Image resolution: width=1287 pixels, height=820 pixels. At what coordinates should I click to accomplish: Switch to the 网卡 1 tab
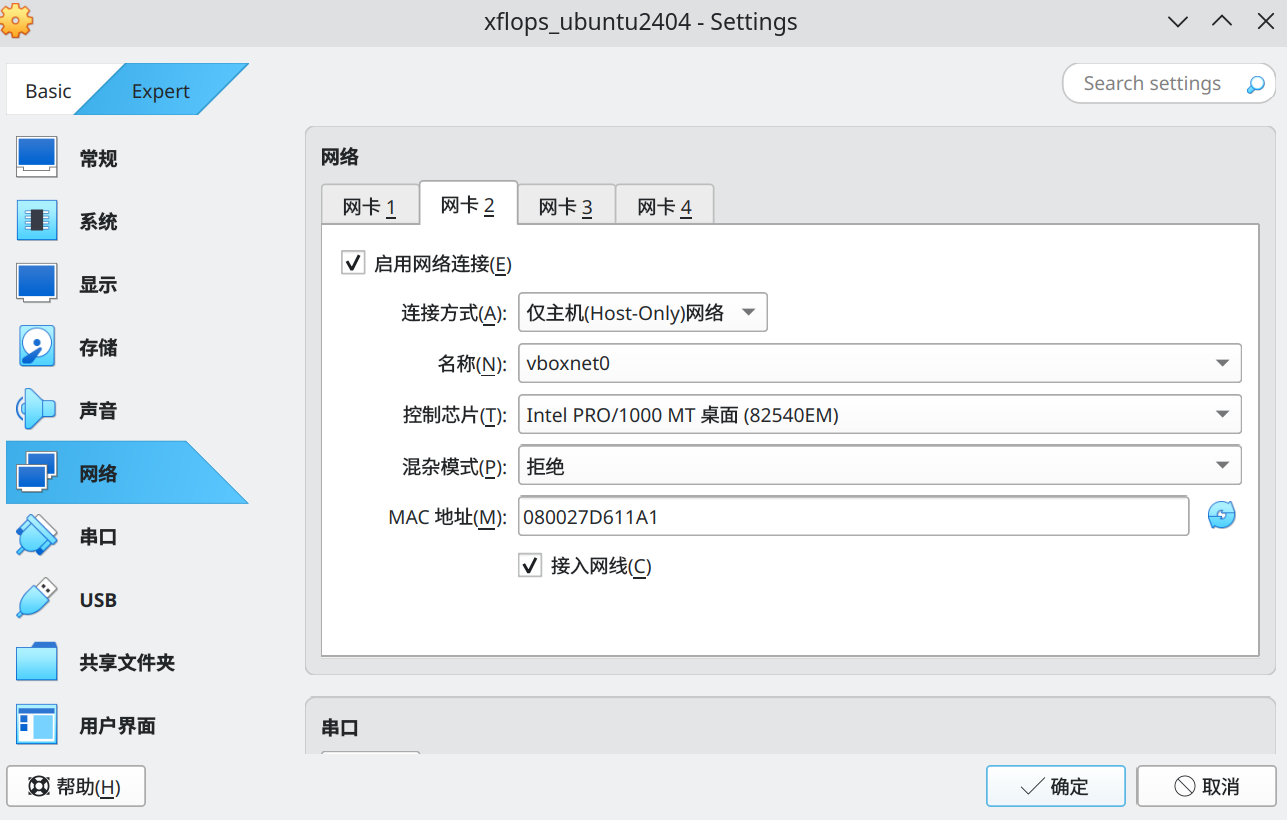click(370, 207)
